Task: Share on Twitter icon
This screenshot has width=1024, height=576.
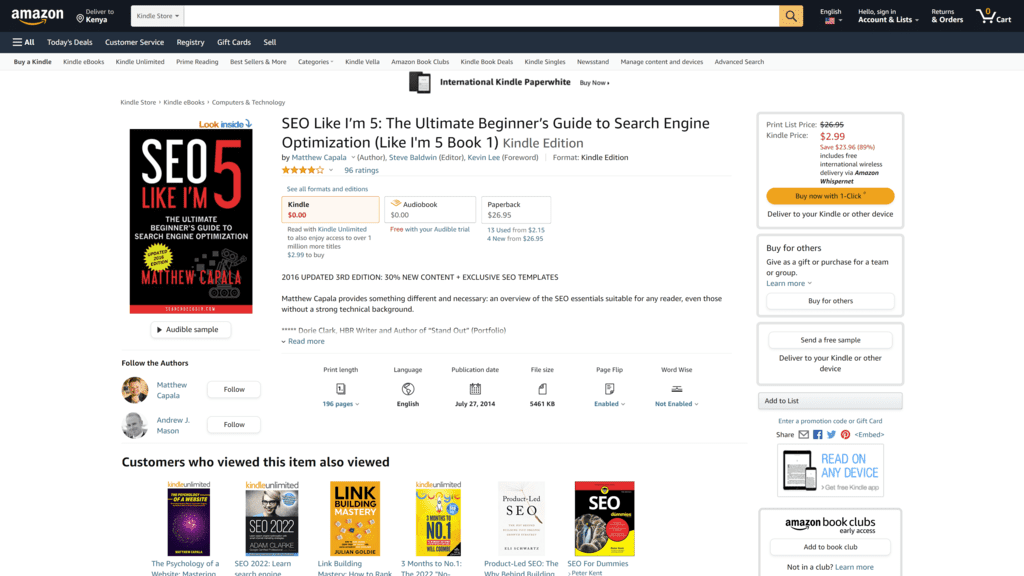Action: [831, 434]
